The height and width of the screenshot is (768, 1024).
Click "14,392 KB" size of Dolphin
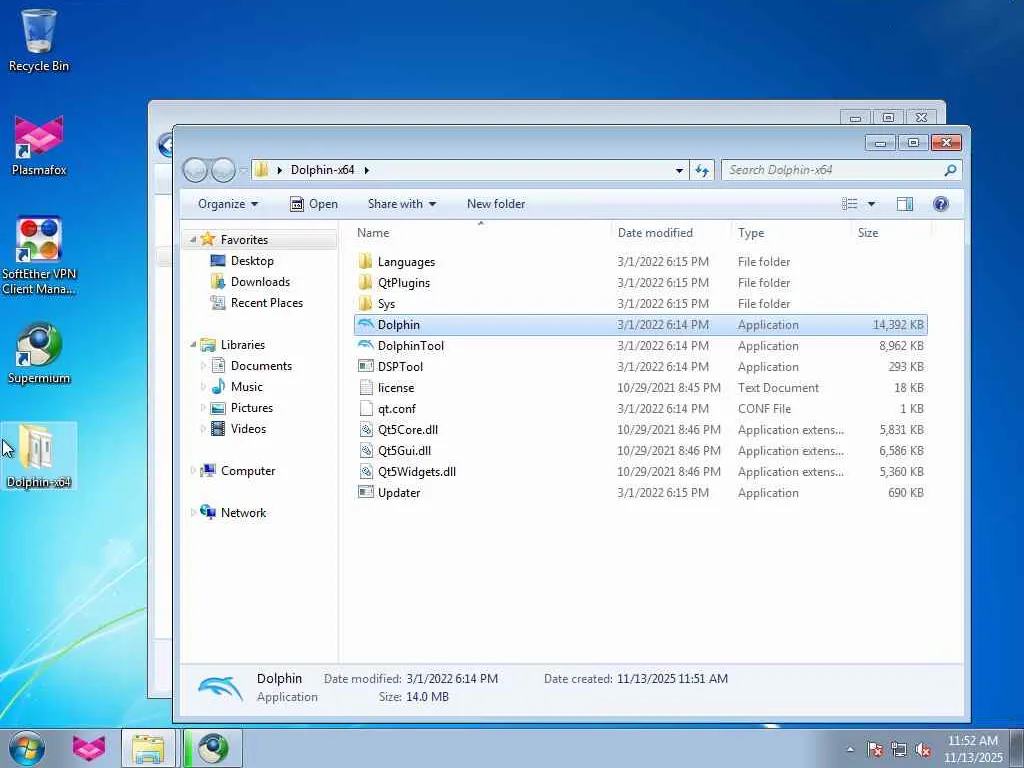(898, 325)
